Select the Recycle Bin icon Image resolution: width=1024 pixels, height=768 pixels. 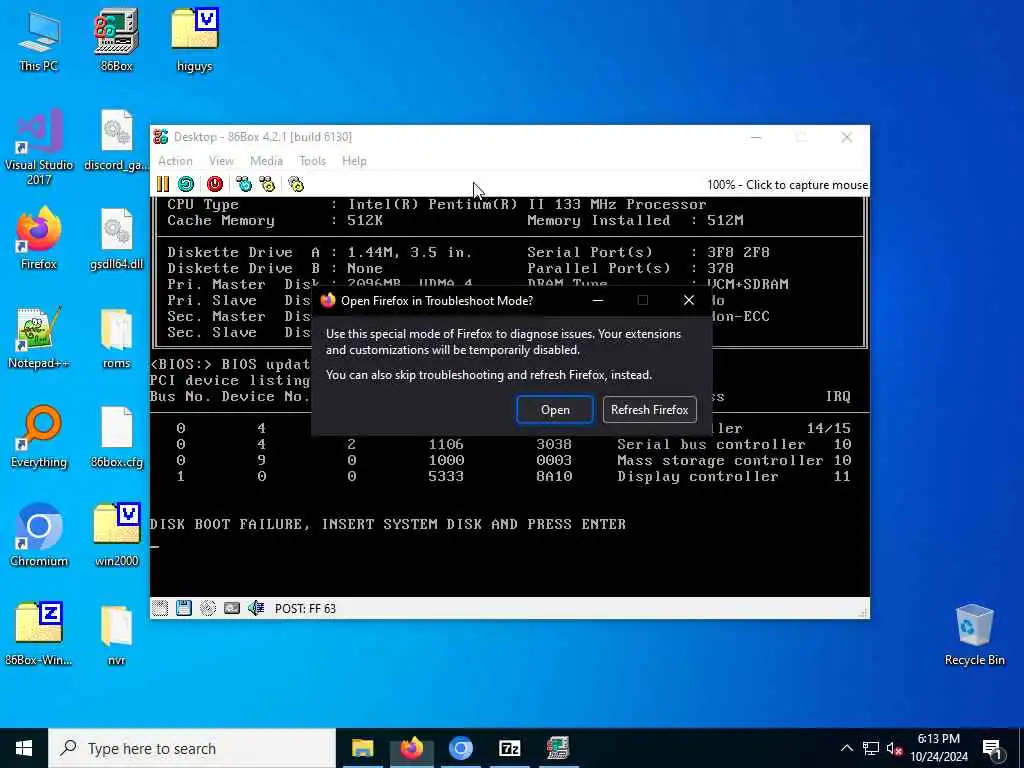974,635
